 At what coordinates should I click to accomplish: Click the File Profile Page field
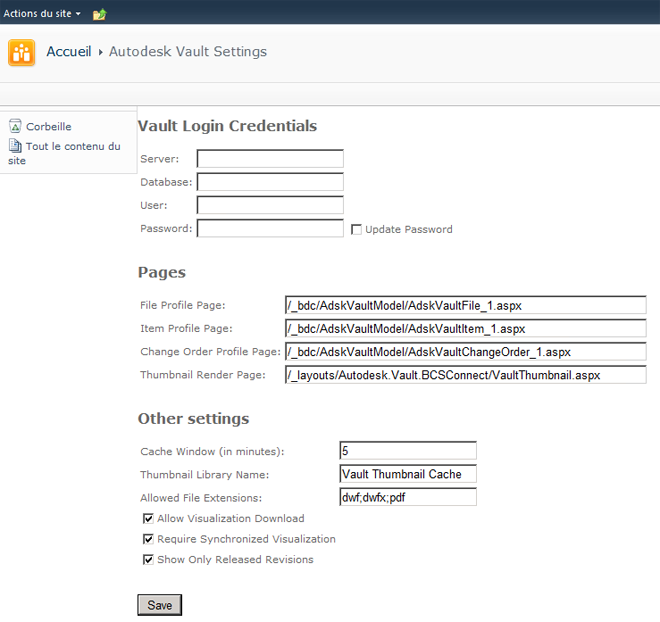coord(466,305)
